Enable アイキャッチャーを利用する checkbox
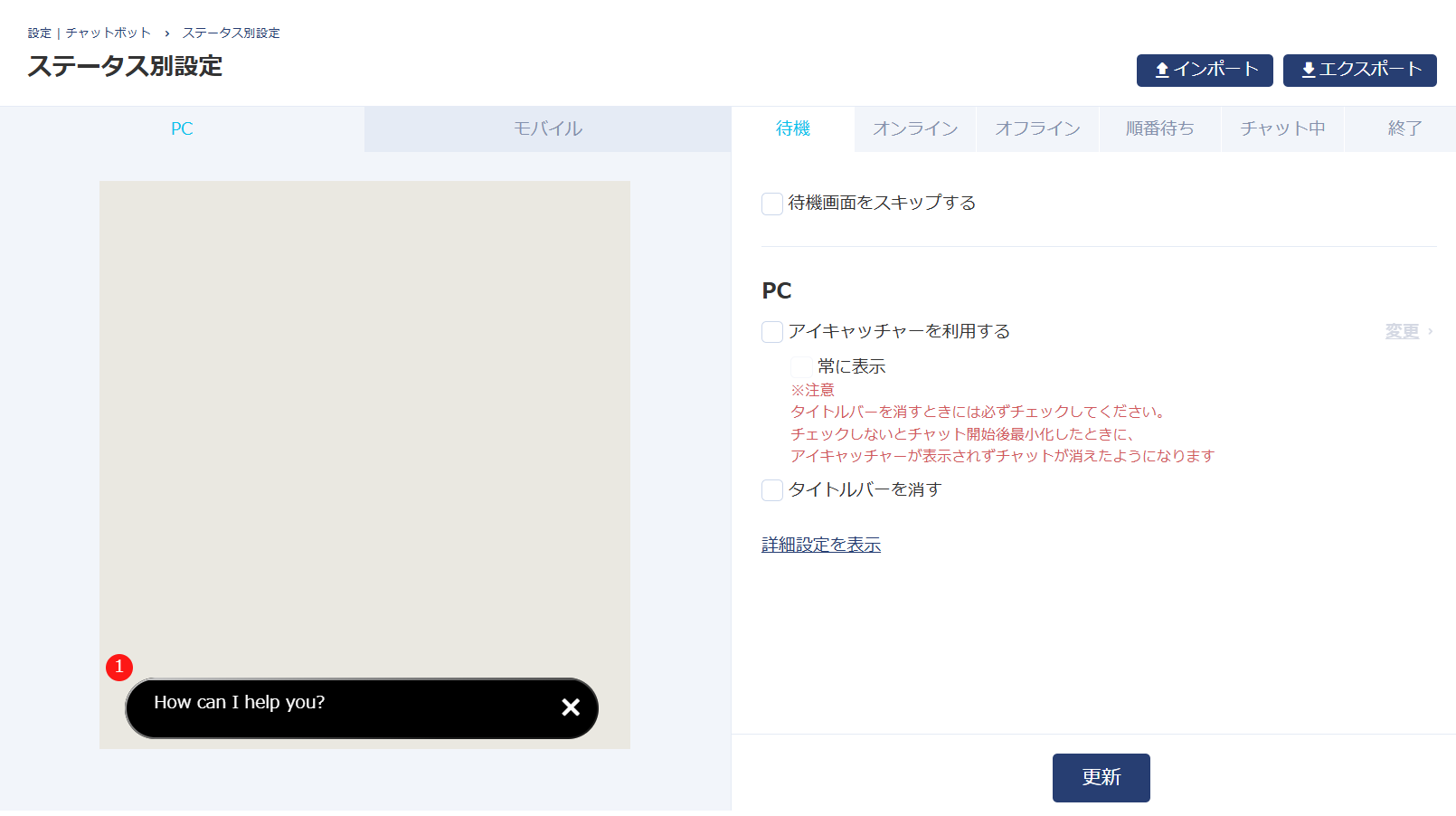This screenshot has height=816, width=1456. tap(772, 332)
